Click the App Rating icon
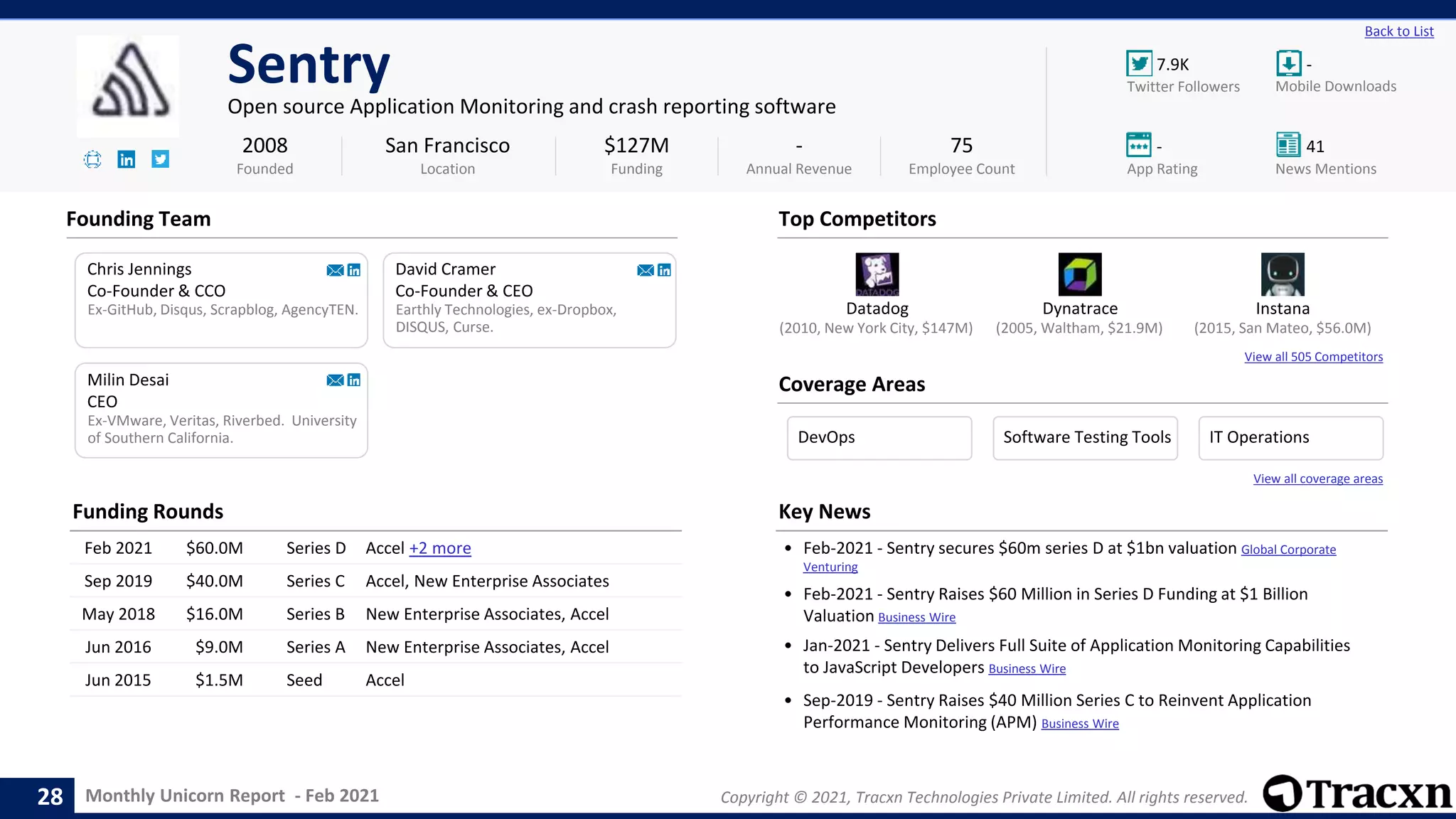Image resolution: width=1456 pixels, height=819 pixels. point(1139,145)
